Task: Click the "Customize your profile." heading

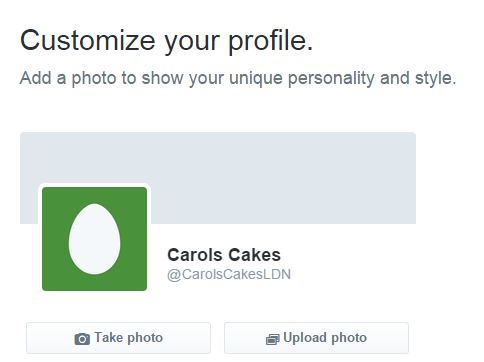Action: point(167,41)
